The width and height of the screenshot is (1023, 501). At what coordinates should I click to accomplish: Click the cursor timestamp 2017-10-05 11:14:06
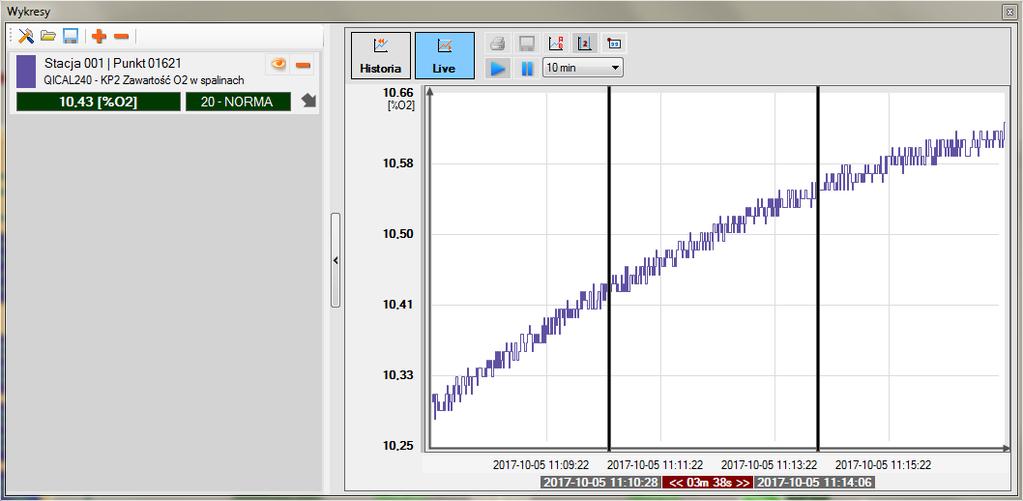click(815, 483)
